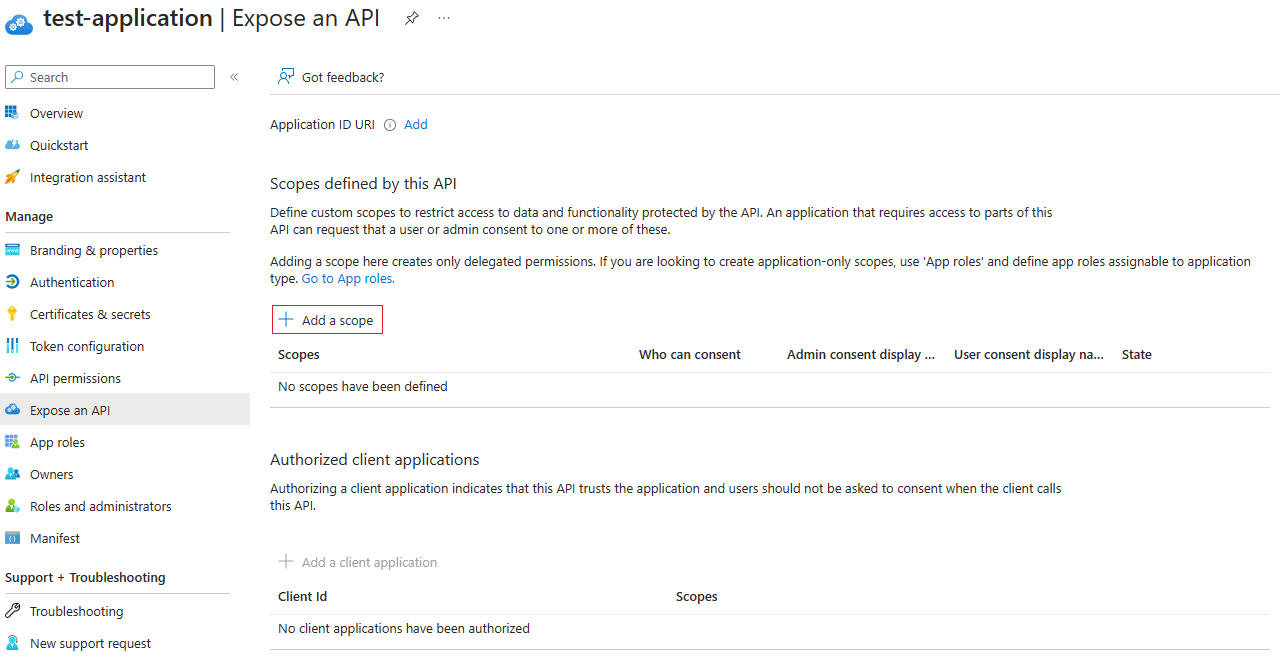The width and height of the screenshot is (1280, 672).
Task: Click the Quickstart cloud icon
Action: 12,145
